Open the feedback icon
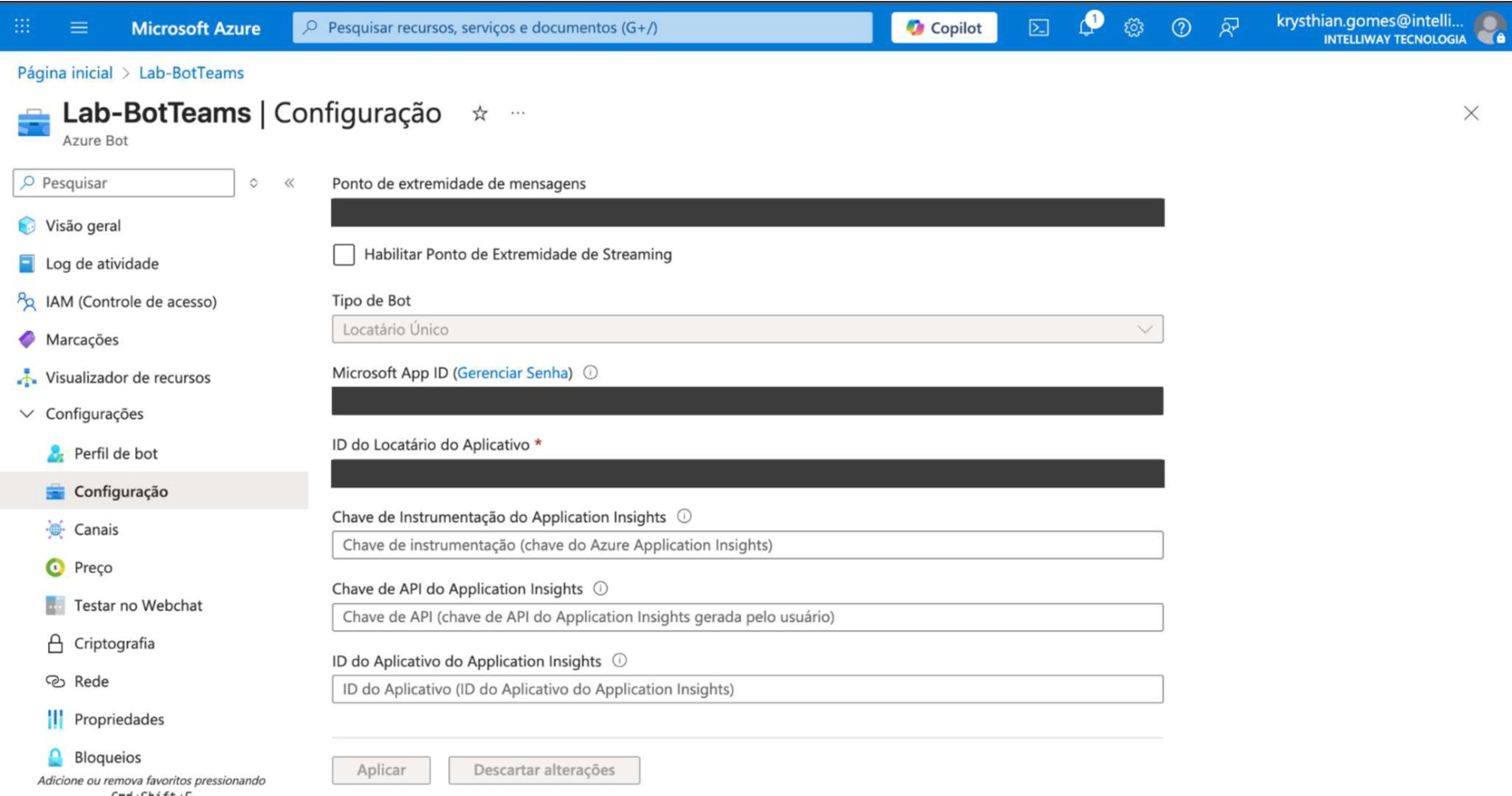The width and height of the screenshot is (1512, 796). point(1228,28)
